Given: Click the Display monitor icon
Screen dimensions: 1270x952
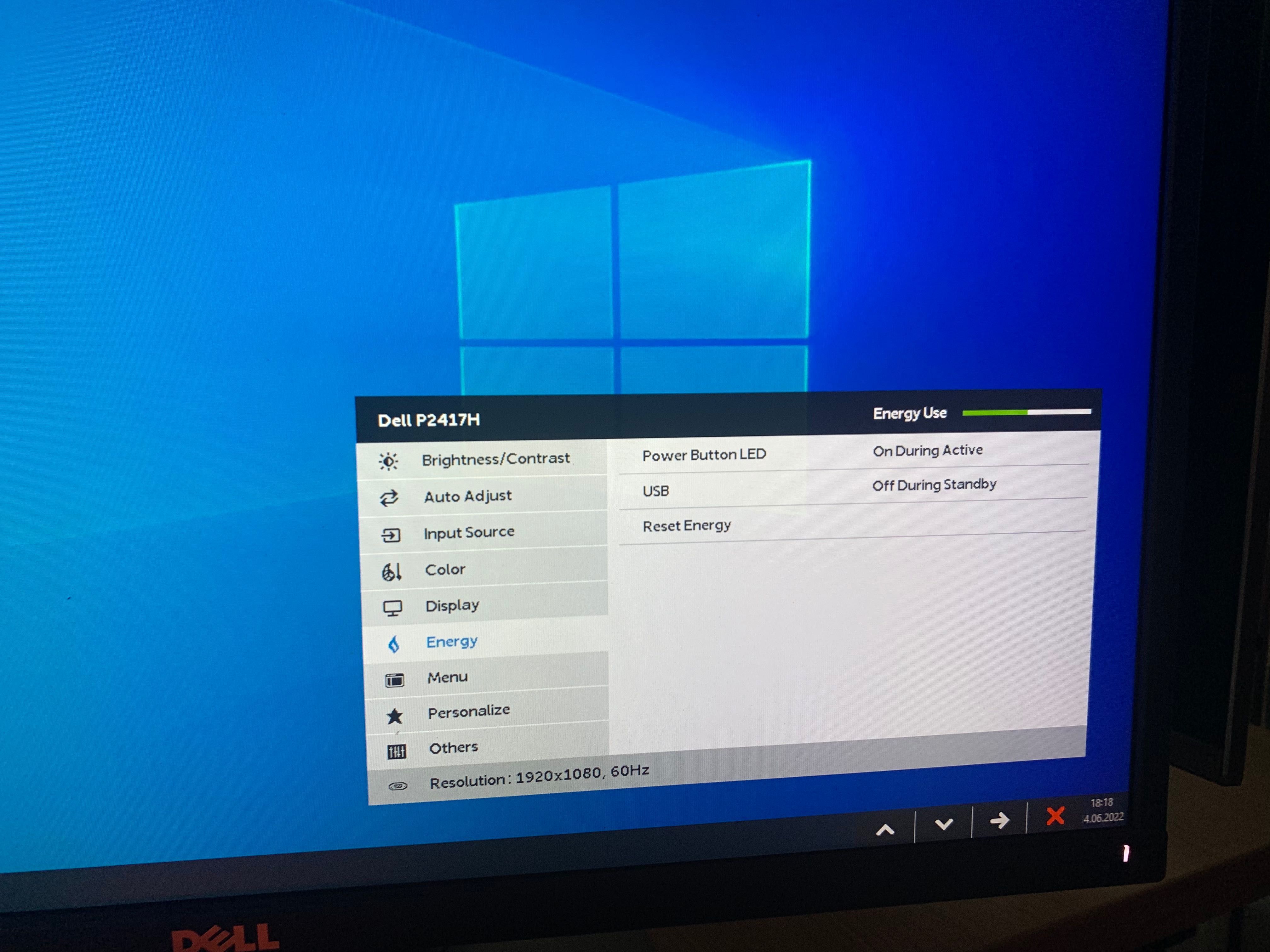Looking at the screenshot, I should point(393,608).
